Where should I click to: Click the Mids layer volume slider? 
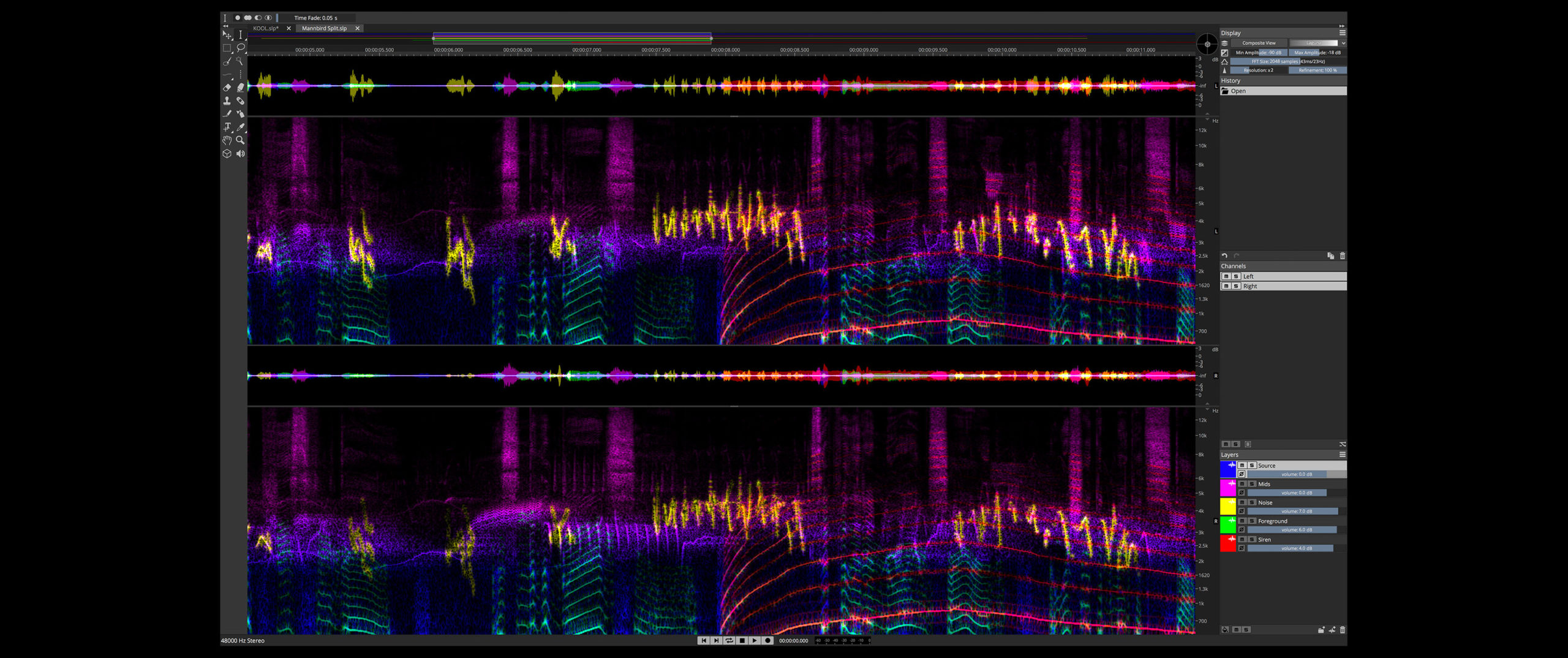click(1287, 493)
